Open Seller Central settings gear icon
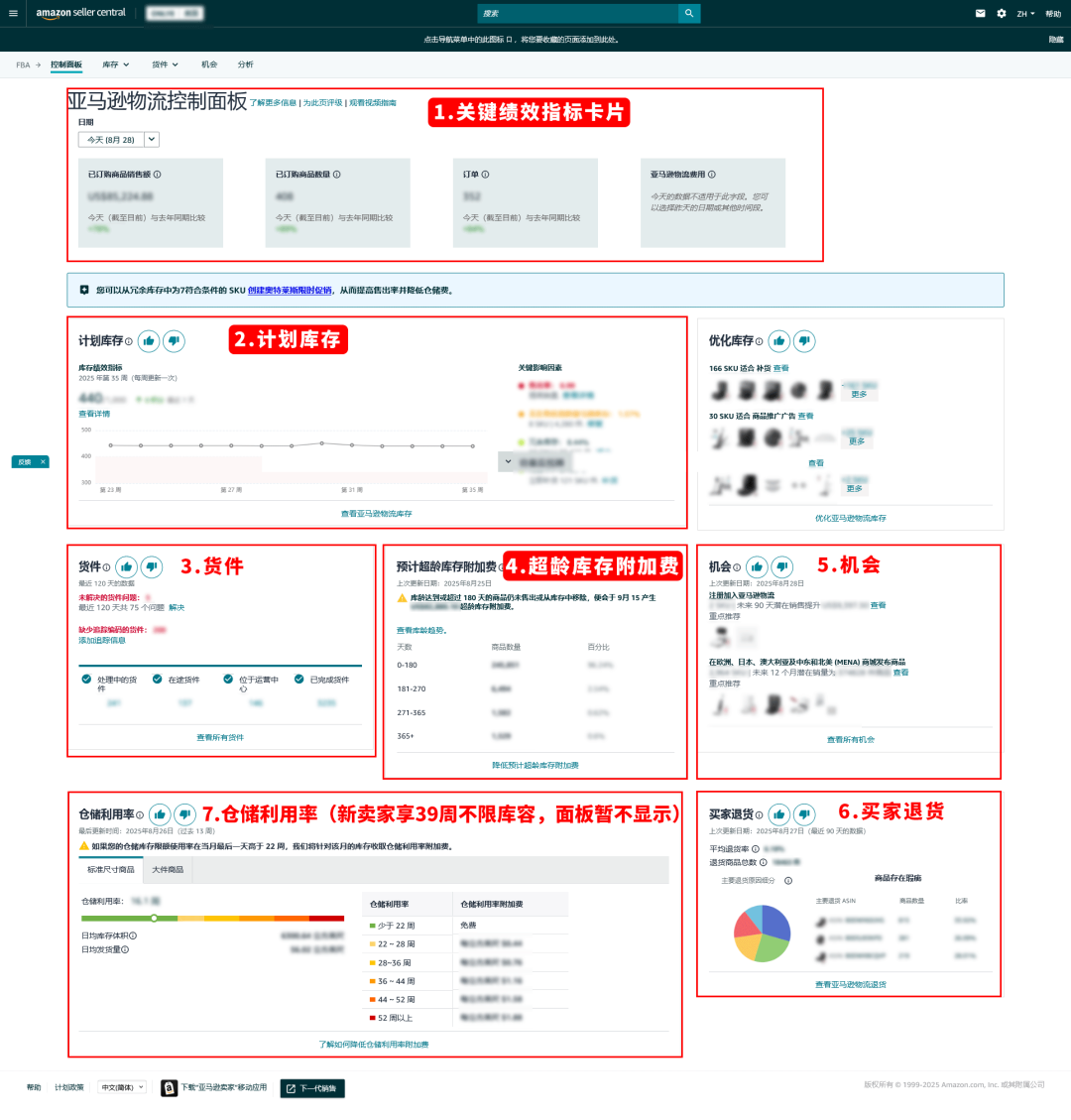Screen dimensions: 1071x1120 (1004, 13)
